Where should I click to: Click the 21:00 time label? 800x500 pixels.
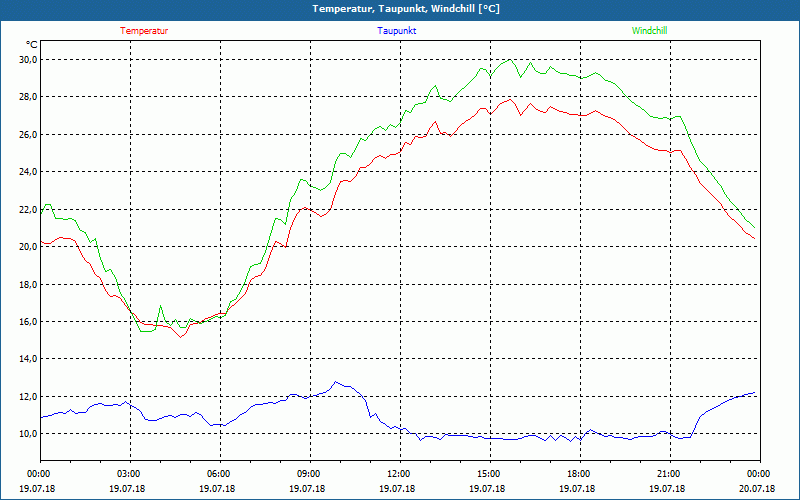670,474
